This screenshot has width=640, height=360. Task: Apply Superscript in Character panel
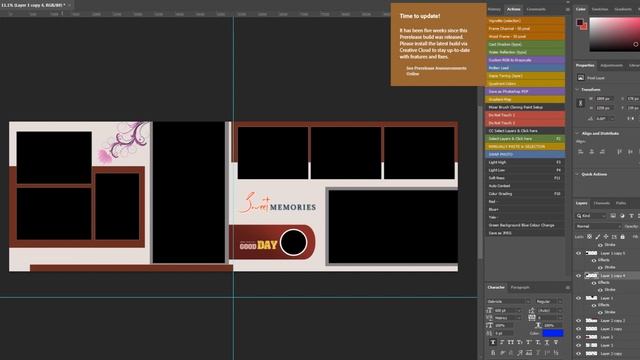529,342
